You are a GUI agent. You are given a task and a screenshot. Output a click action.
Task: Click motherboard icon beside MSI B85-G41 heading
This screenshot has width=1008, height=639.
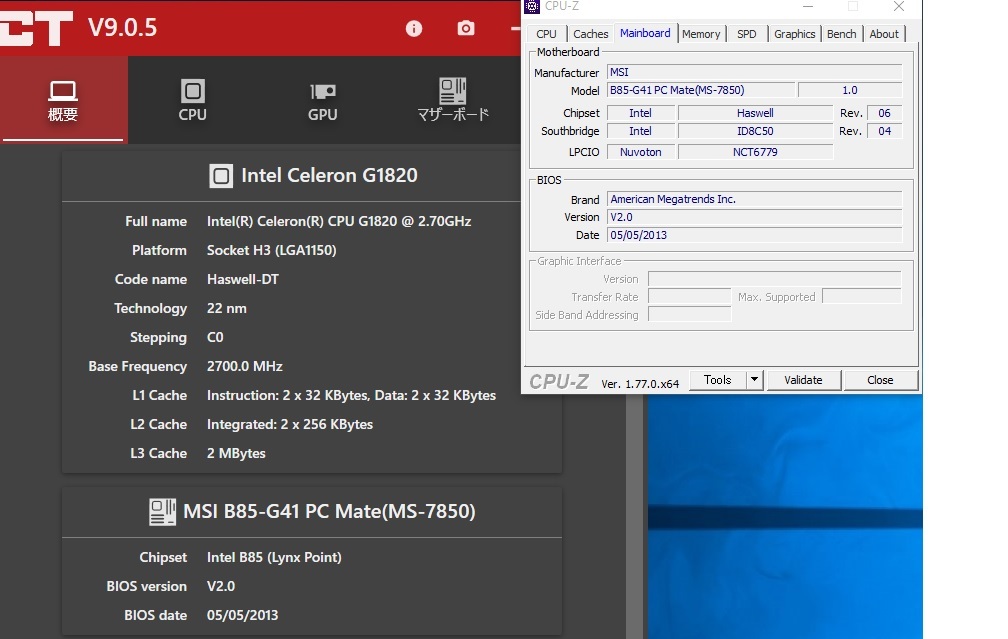point(162,512)
